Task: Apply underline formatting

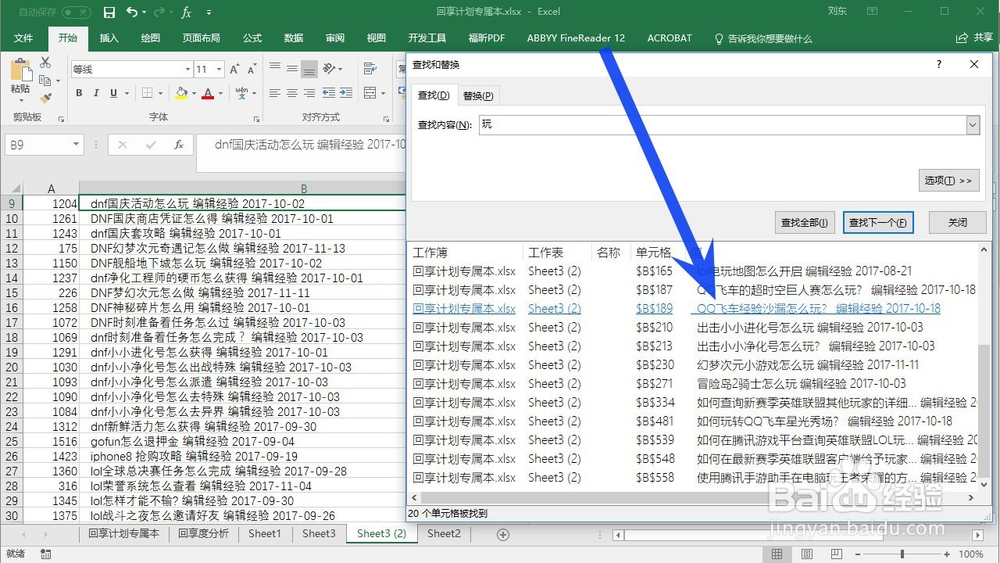Action: [x=114, y=93]
